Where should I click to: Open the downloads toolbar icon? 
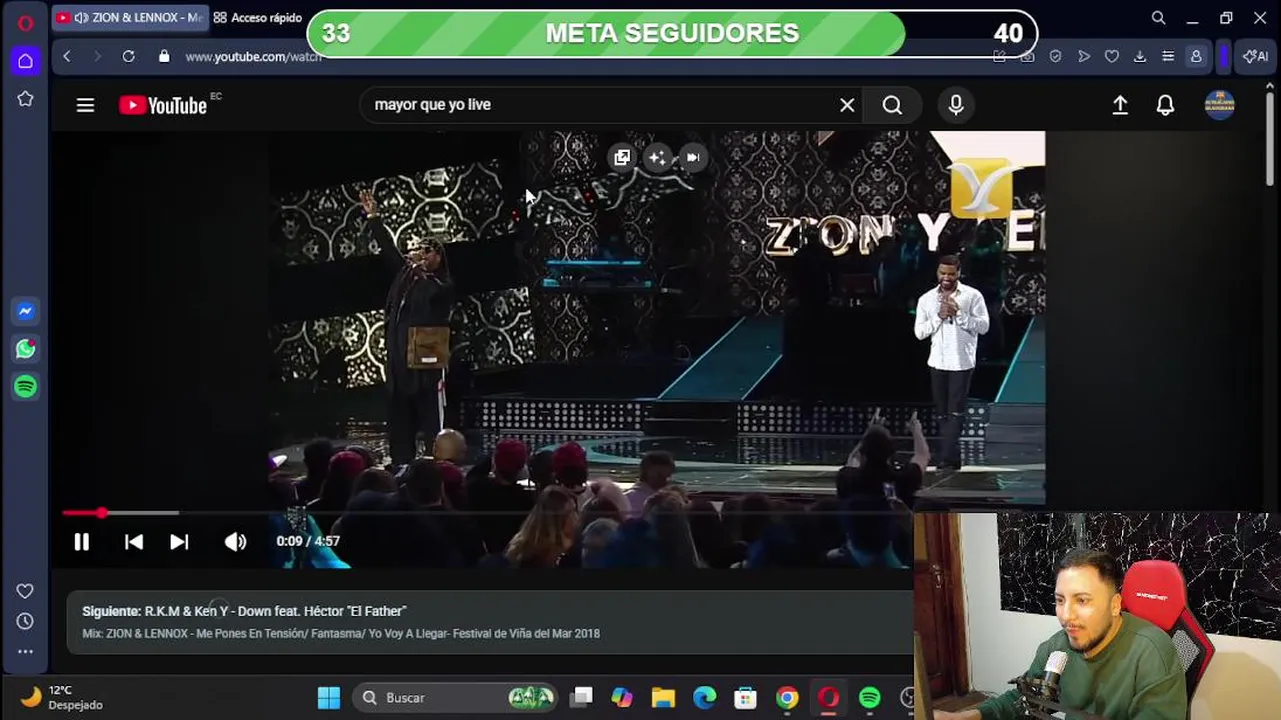click(1140, 57)
